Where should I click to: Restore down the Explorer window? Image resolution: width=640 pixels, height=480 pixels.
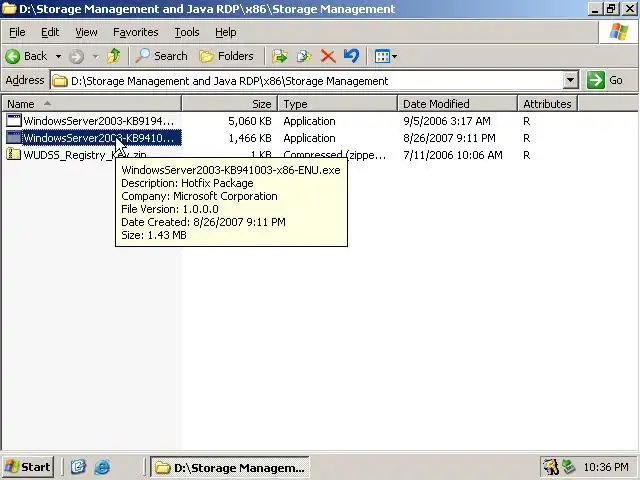tap(611, 9)
